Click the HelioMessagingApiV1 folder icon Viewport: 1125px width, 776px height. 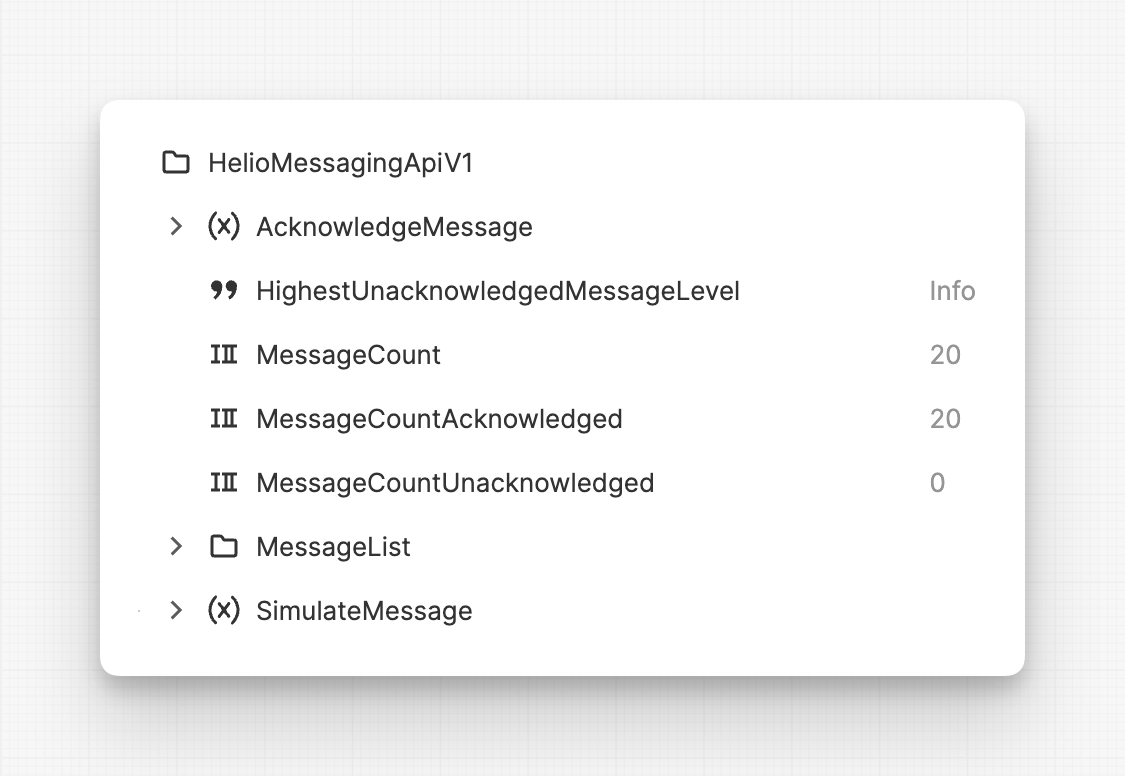176,163
